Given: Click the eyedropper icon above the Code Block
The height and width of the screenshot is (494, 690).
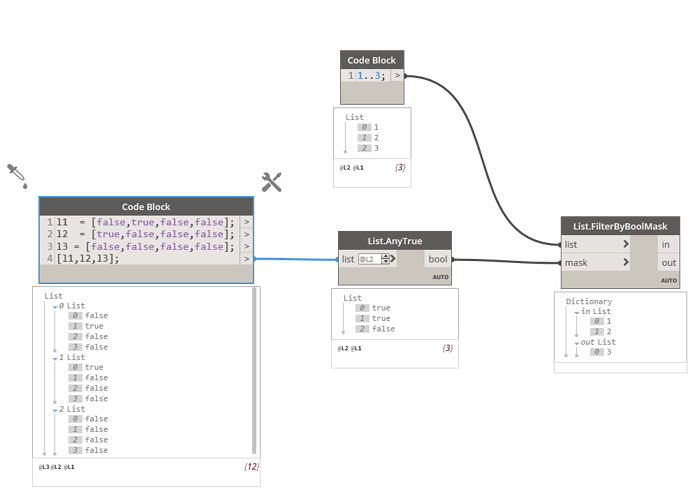Looking at the screenshot, I should (17, 176).
